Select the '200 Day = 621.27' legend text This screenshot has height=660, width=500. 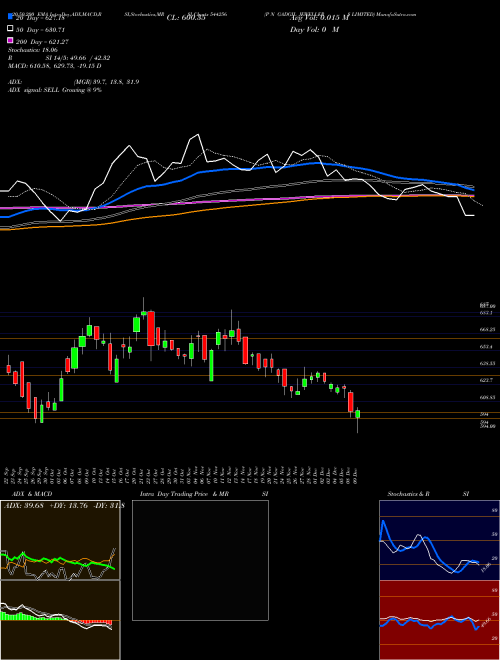tap(42, 42)
